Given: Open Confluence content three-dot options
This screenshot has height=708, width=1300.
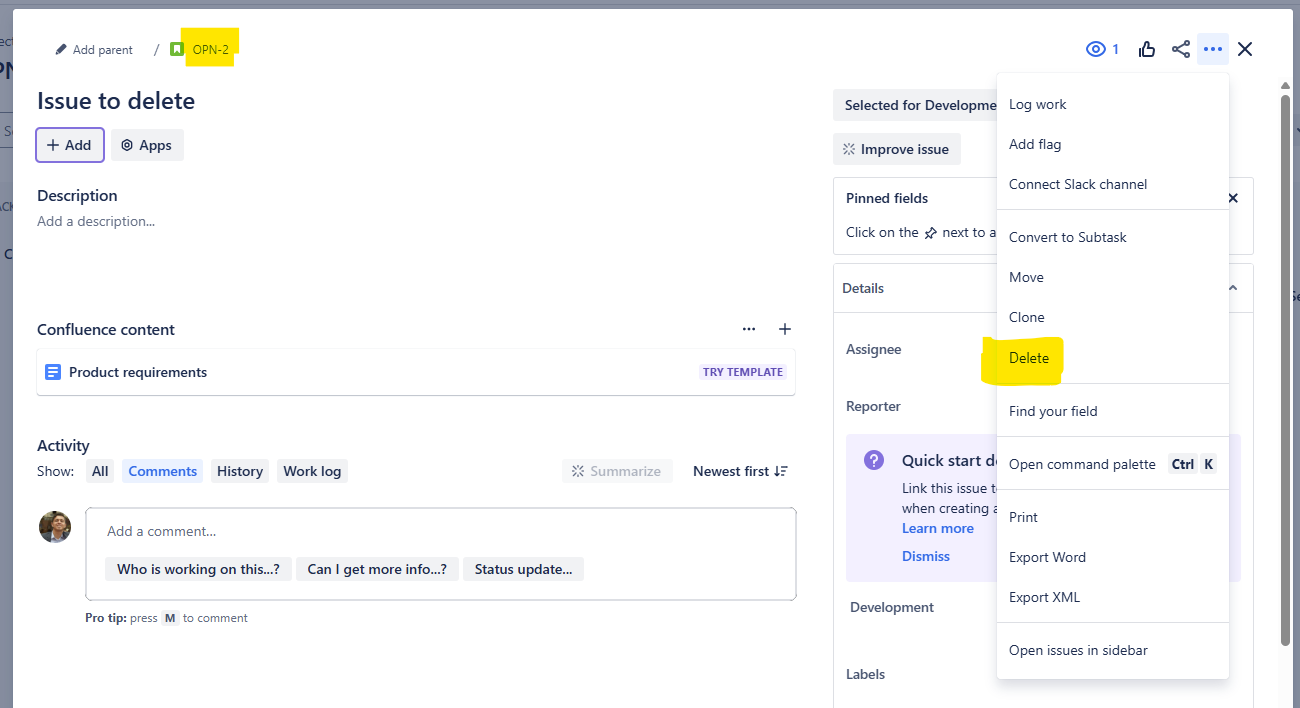Looking at the screenshot, I should coord(749,329).
